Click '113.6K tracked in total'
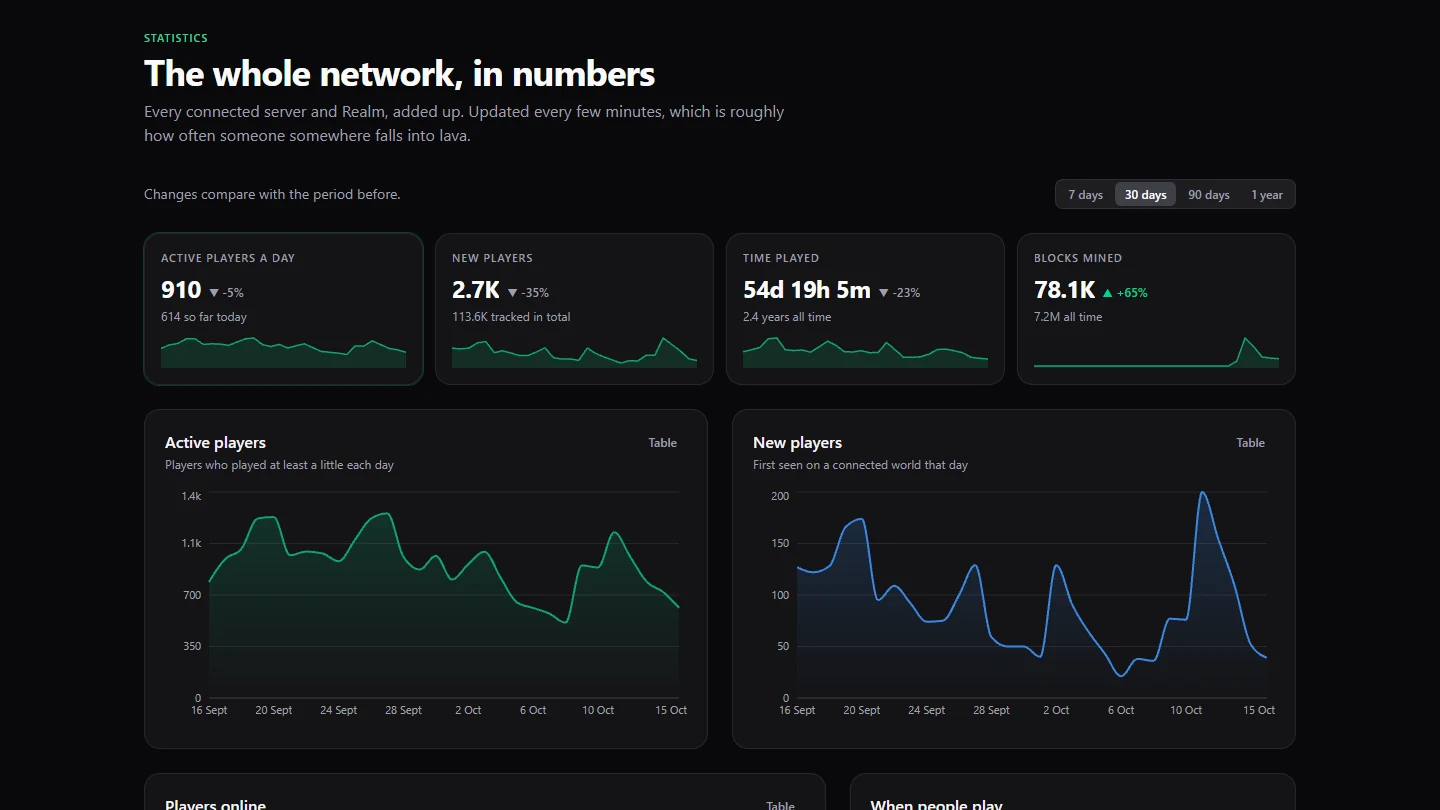Image resolution: width=1440 pixels, height=810 pixels. [x=511, y=317]
